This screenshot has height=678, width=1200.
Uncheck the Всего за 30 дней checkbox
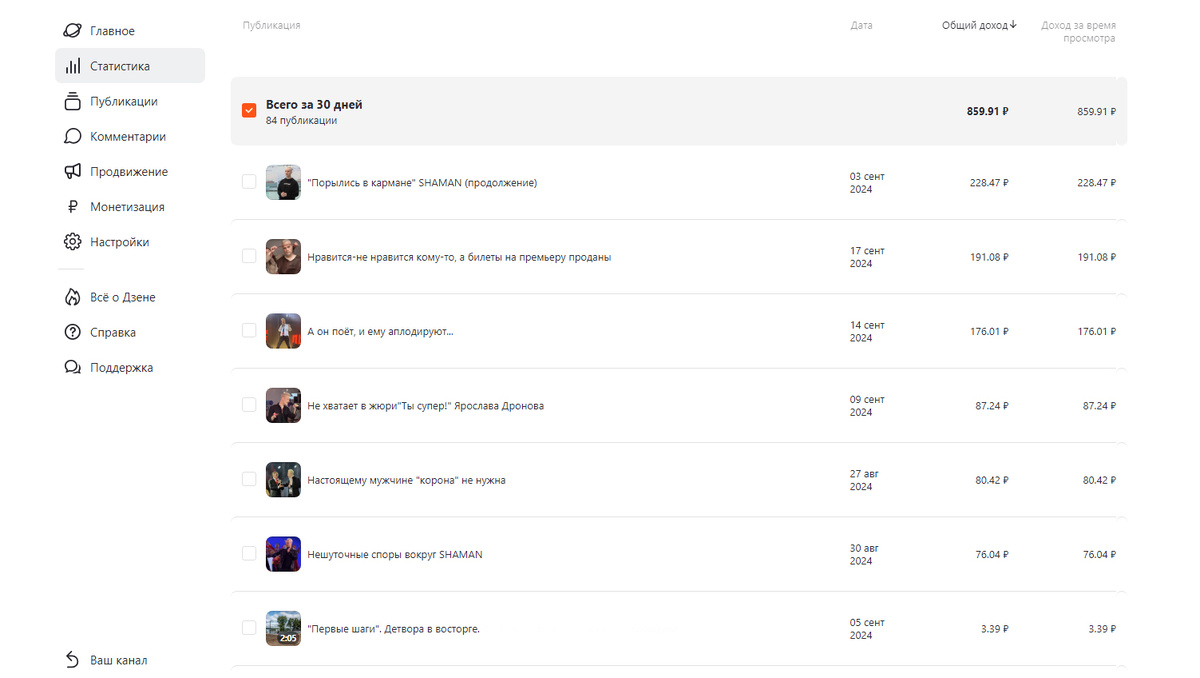point(249,110)
